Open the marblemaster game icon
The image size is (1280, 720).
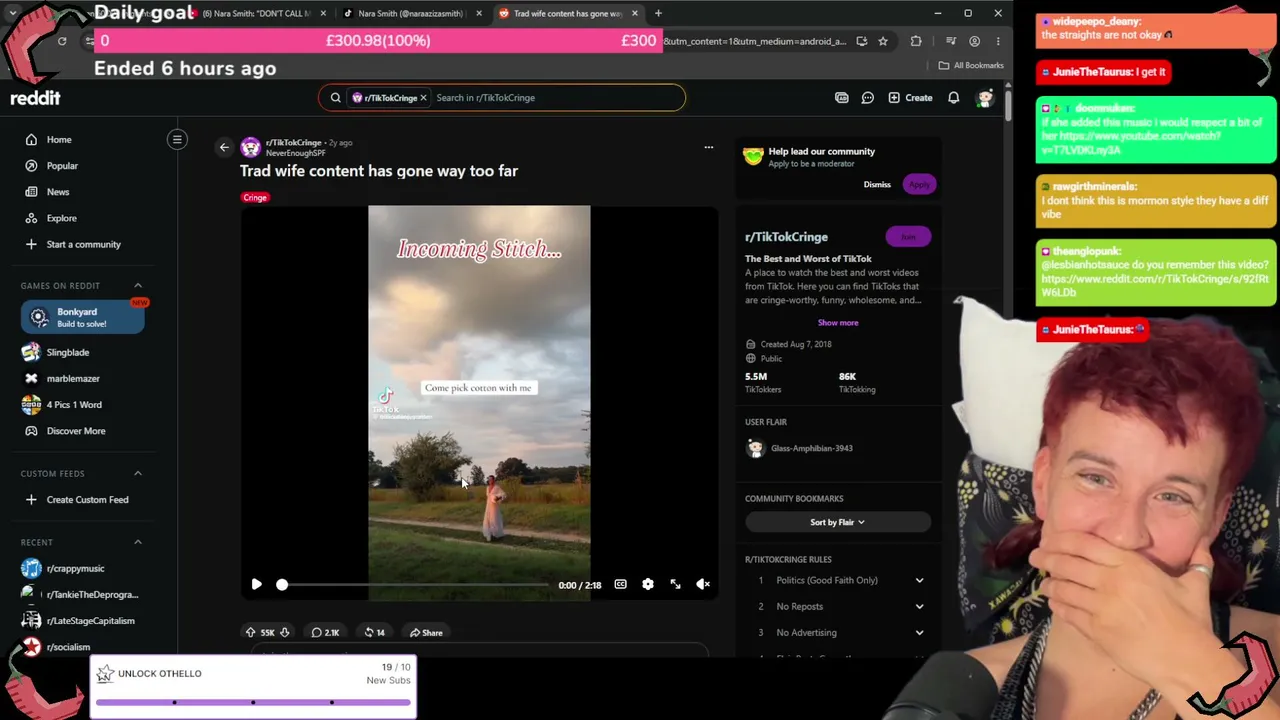pyautogui.click(x=31, y=378)
